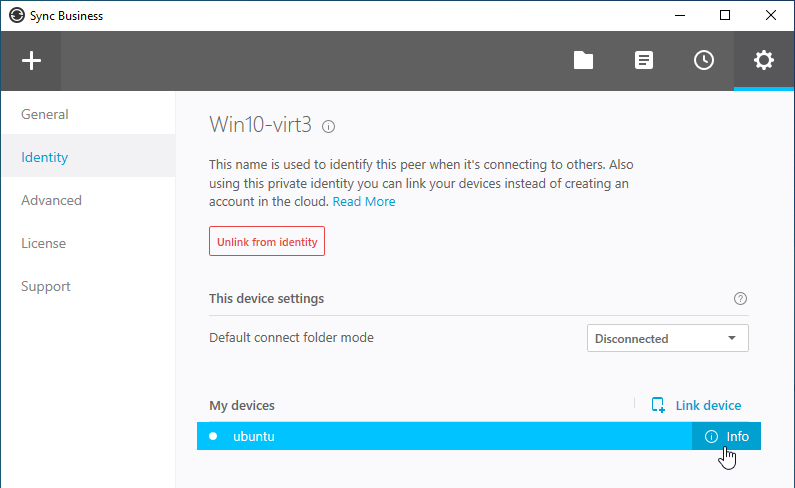
Task: Follow the Read More link
Action: pos(364,202)
